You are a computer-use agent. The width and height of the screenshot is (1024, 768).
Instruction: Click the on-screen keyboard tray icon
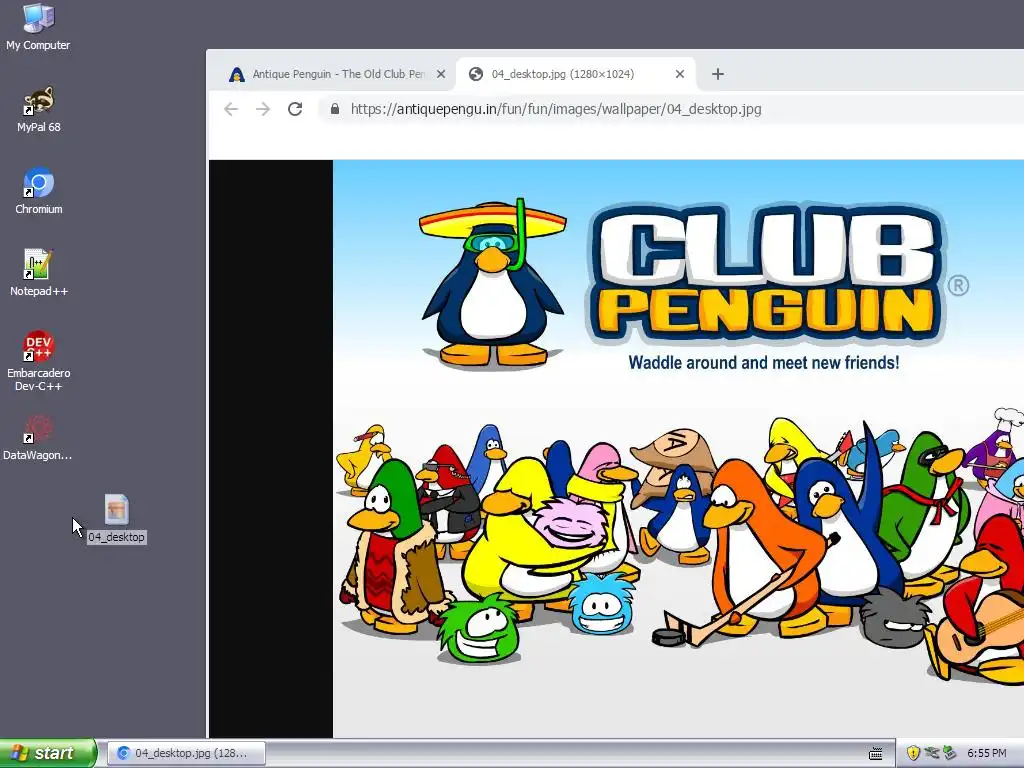click(876, 754)
